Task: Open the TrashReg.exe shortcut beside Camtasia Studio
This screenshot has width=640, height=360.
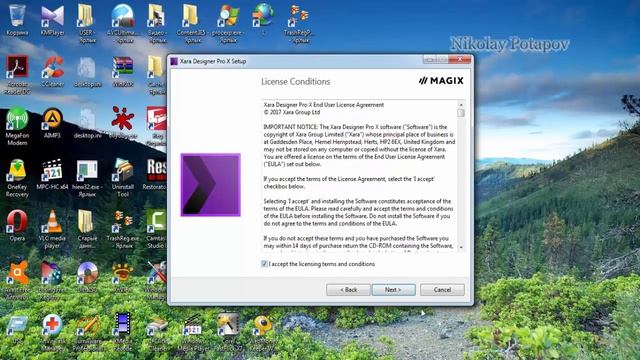Action: pos(122,229)
